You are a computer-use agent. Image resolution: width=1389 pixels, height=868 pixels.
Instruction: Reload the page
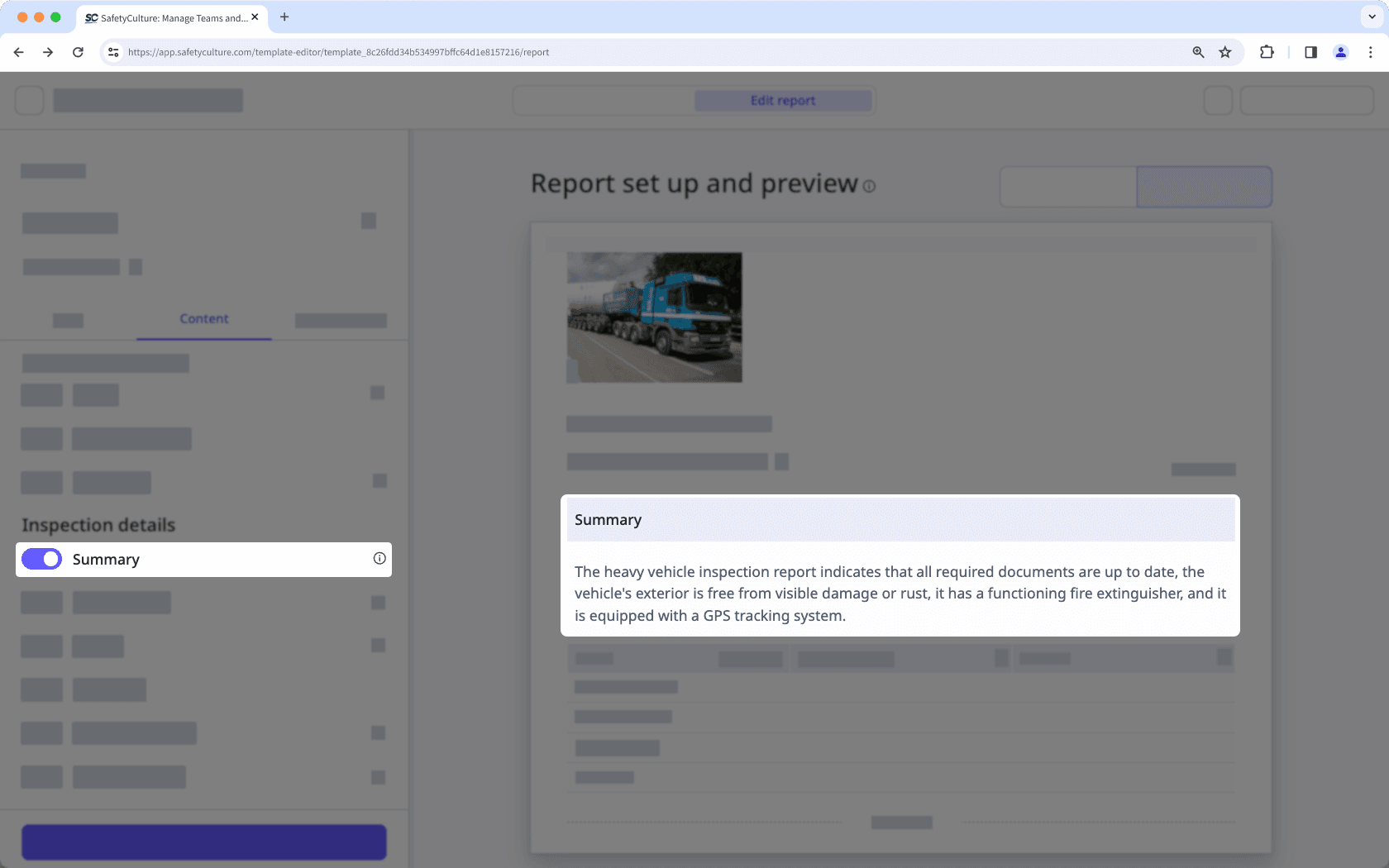(78, 51)
